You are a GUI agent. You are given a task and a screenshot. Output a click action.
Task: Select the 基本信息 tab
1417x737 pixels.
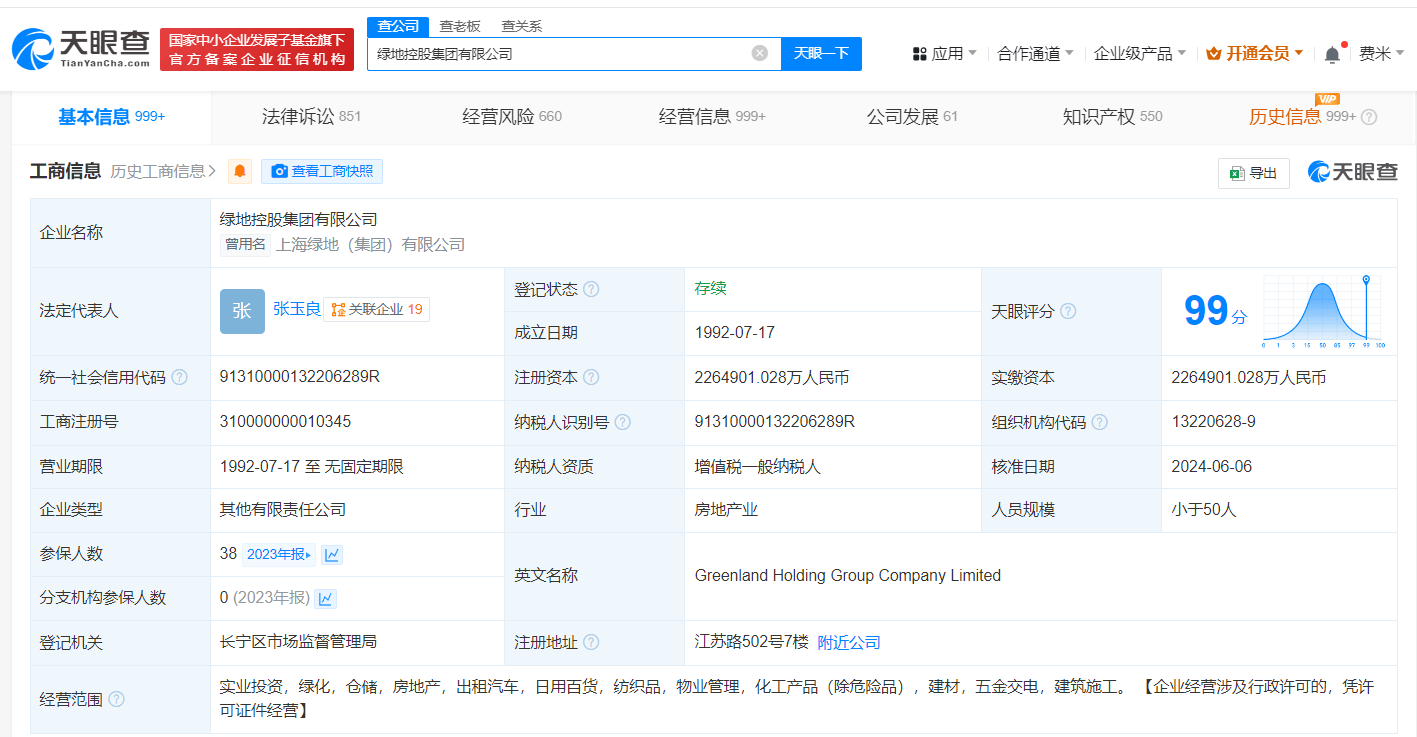point(111,117)
